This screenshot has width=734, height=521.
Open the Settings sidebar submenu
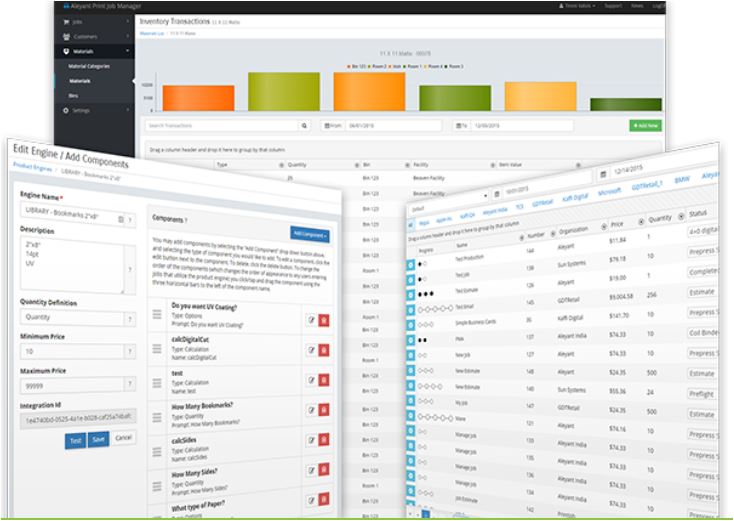coord(94,110)
